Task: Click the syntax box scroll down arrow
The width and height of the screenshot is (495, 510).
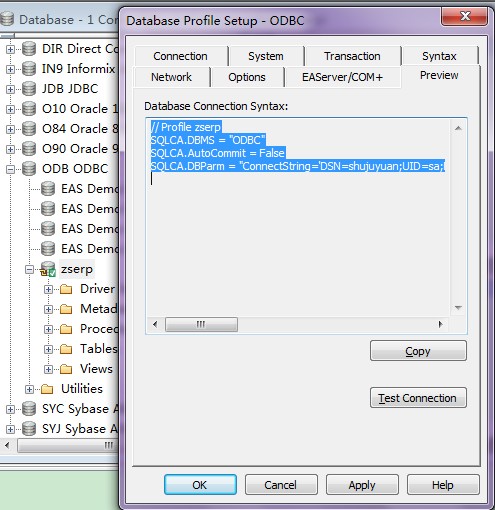Action: coord(458,308)
